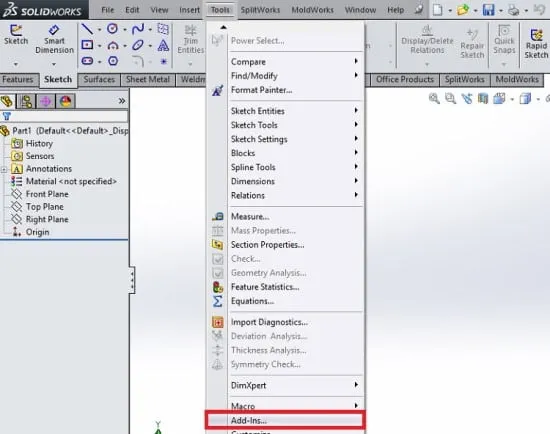Select the Line sketch tool
The width and height of the screenshot is (550, 434).
pyautogui.click(x=87, y=29)
